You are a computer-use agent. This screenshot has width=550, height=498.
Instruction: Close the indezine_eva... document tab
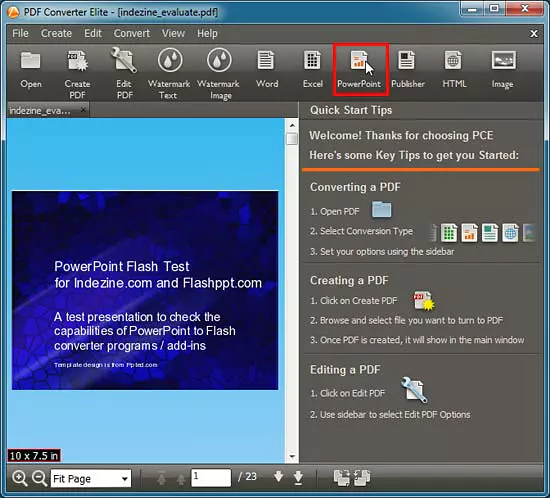click(x=83, y=110)
